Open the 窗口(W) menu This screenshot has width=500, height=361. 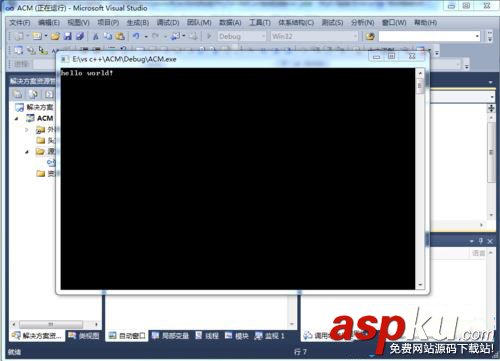pyautogui.click(x=394, y=23)
